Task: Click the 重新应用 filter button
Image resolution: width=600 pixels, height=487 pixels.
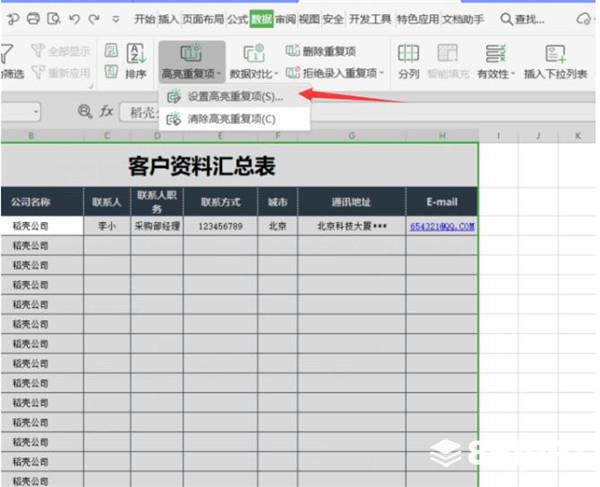Action: click(x=60, y=72)
